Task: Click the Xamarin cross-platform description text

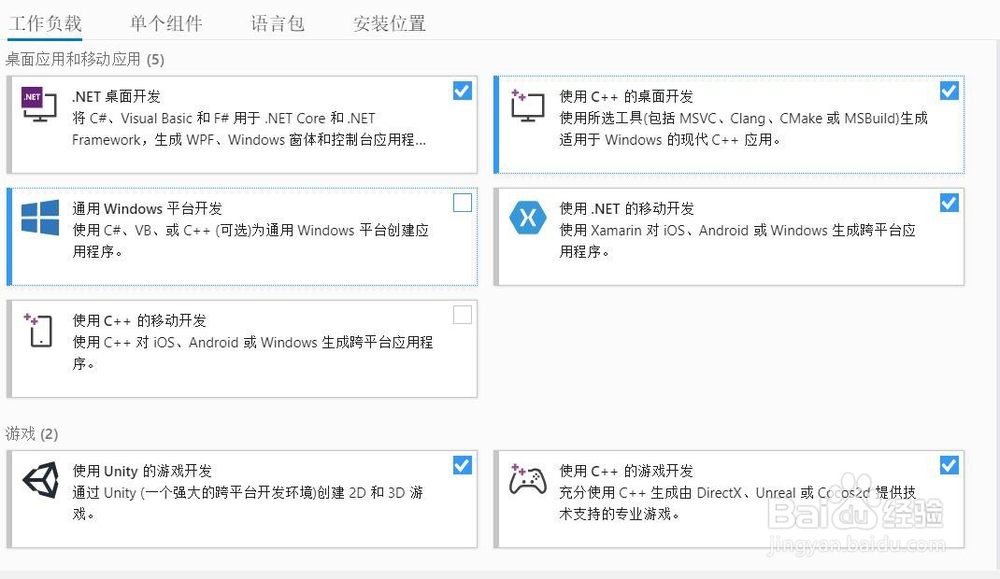Action: tap(737, 241)
